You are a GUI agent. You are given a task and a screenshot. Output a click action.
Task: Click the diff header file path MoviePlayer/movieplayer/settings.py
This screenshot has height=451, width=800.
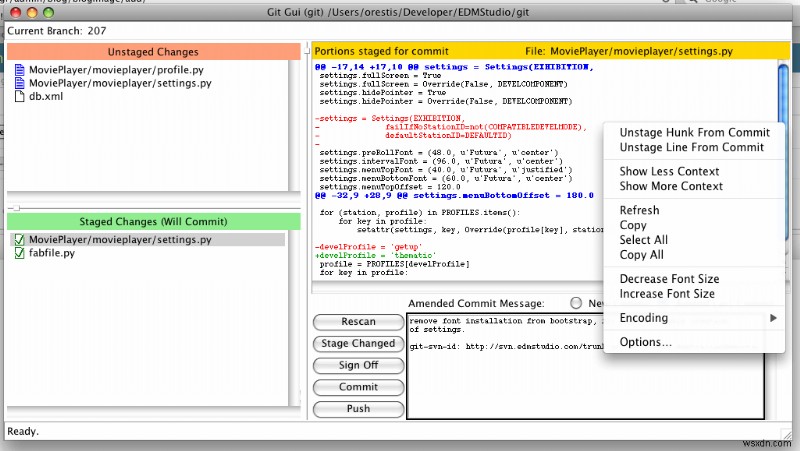pos(641,51)
